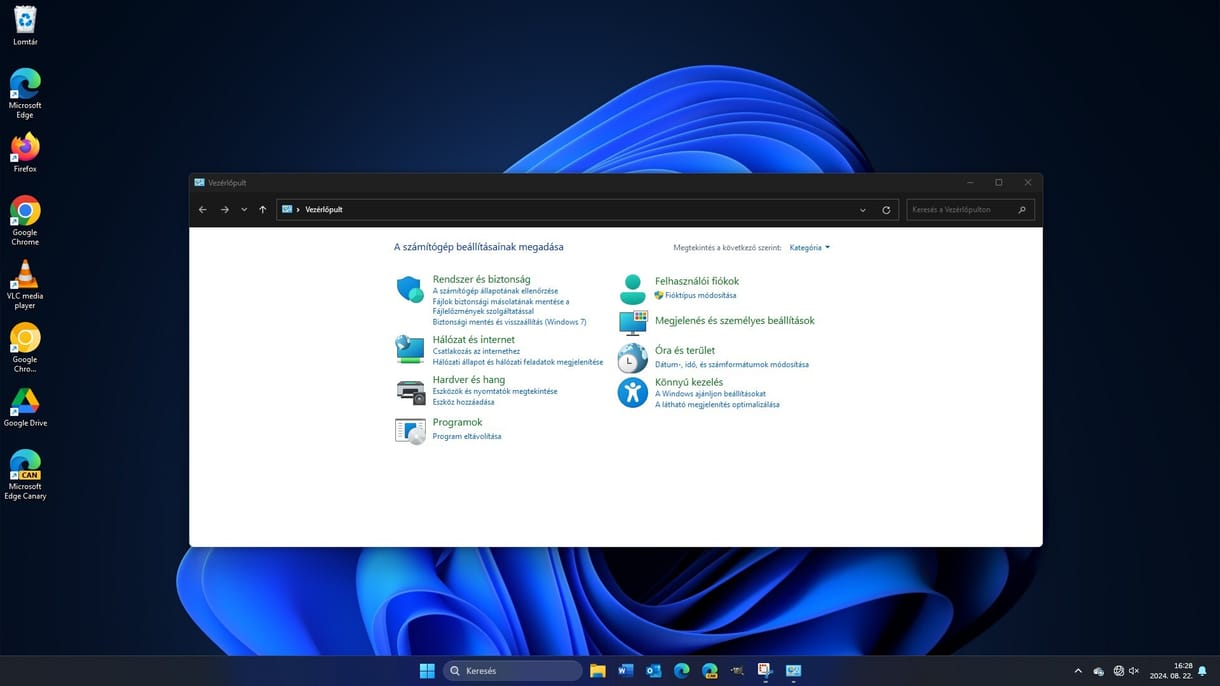The width and height of the screenshot is (1220, 686).
Task: Open Rendszer és biztonság heading link
Action: 481,279
